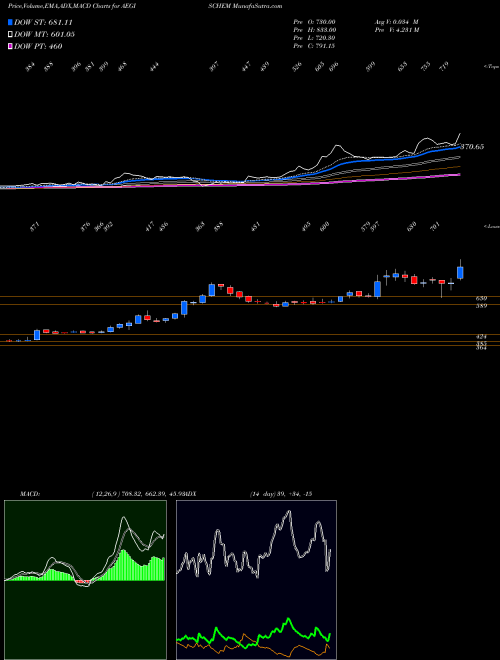The height and width of the screenshot is (660, 500).
Task: Click the white DOW MT legend swatch
Action: [x=11, y=34]
